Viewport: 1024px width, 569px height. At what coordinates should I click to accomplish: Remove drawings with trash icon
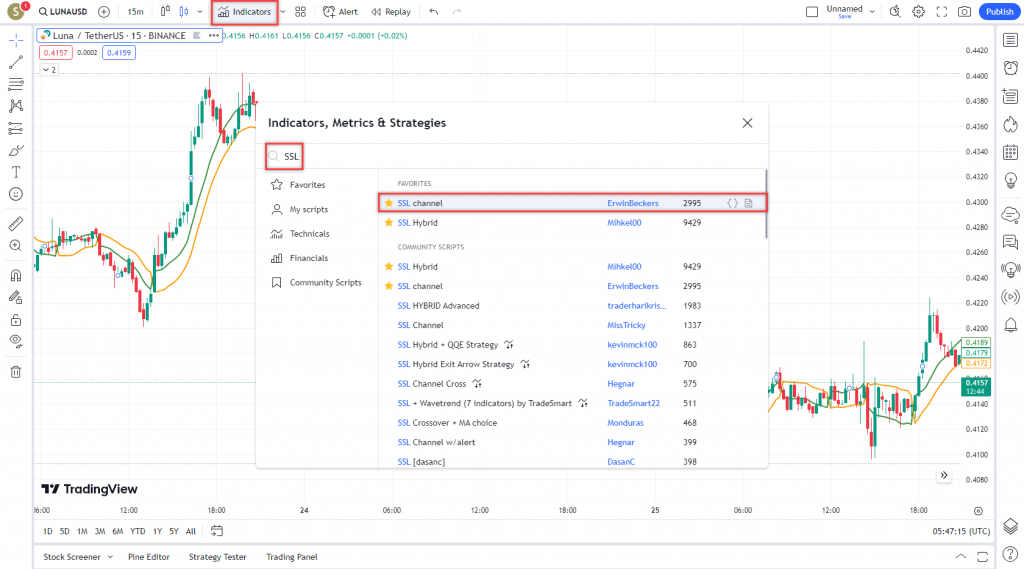16,372
